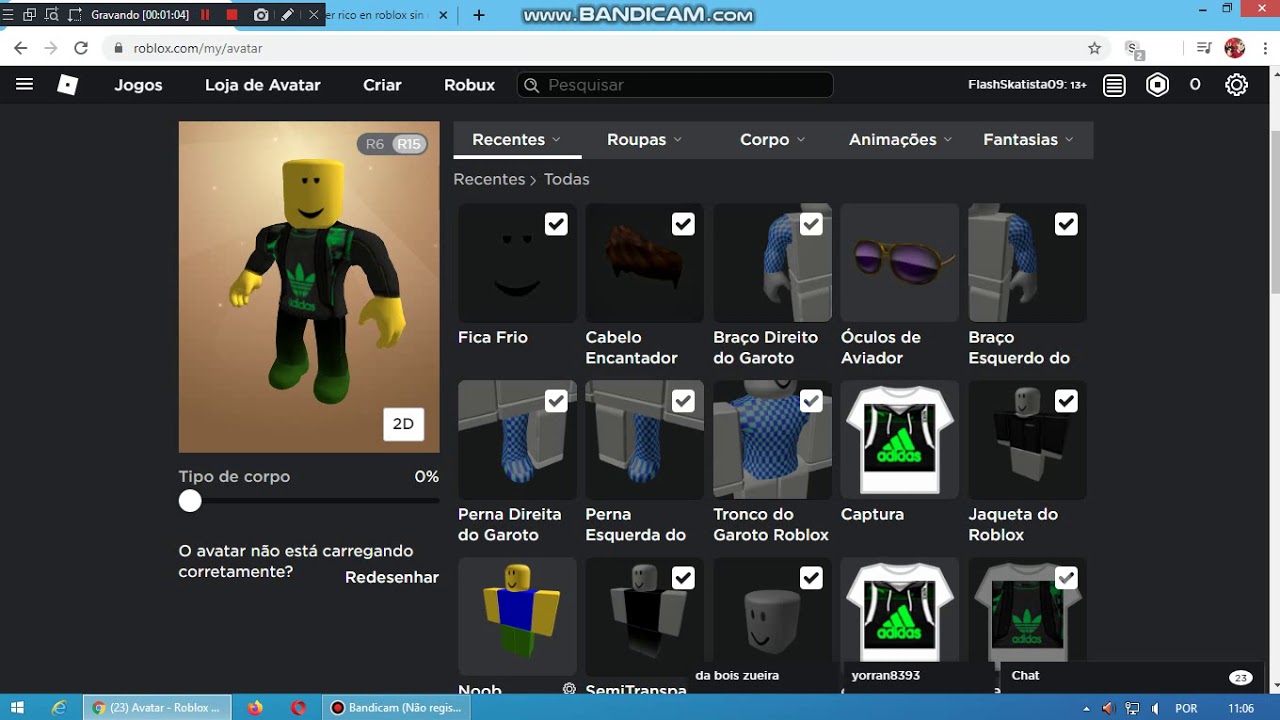This screenshot has height=720, width=1280.
Task: Expand the Roupas dropdown tab
Action: (645, 140)
